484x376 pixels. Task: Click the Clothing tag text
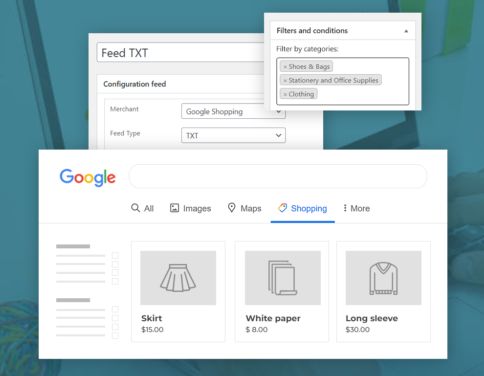(301, 94)
